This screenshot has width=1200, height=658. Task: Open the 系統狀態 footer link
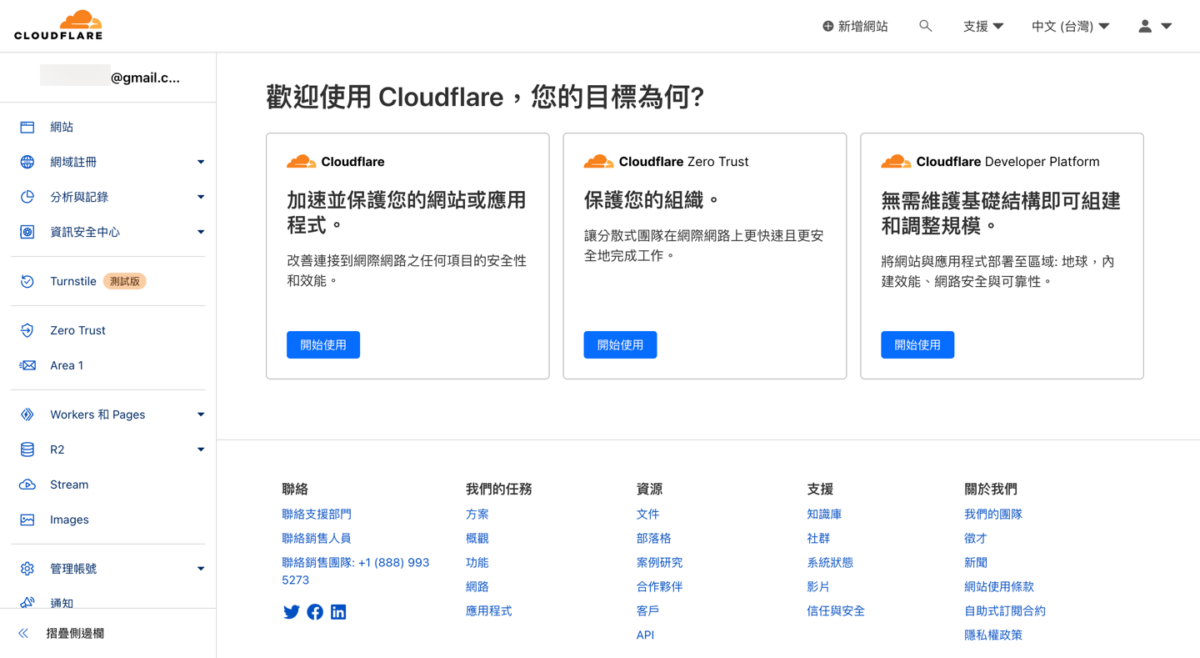pos(830,563)
